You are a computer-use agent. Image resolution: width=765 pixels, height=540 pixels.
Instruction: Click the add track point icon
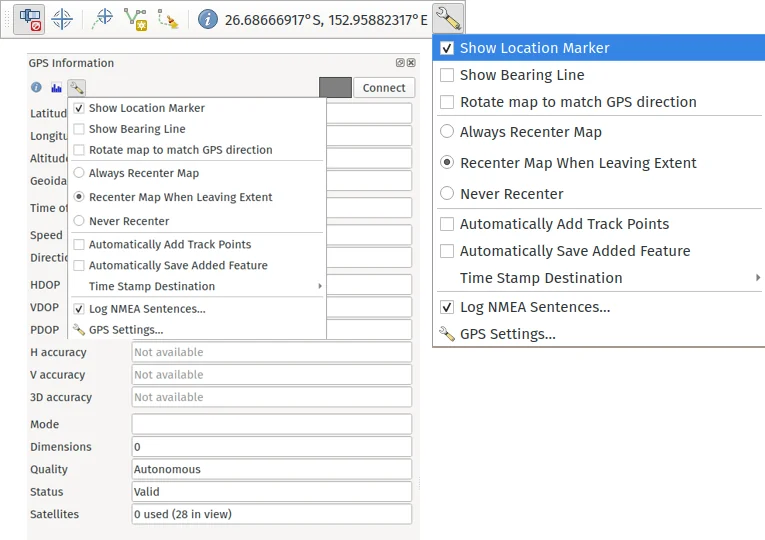(x=102, y=19)
